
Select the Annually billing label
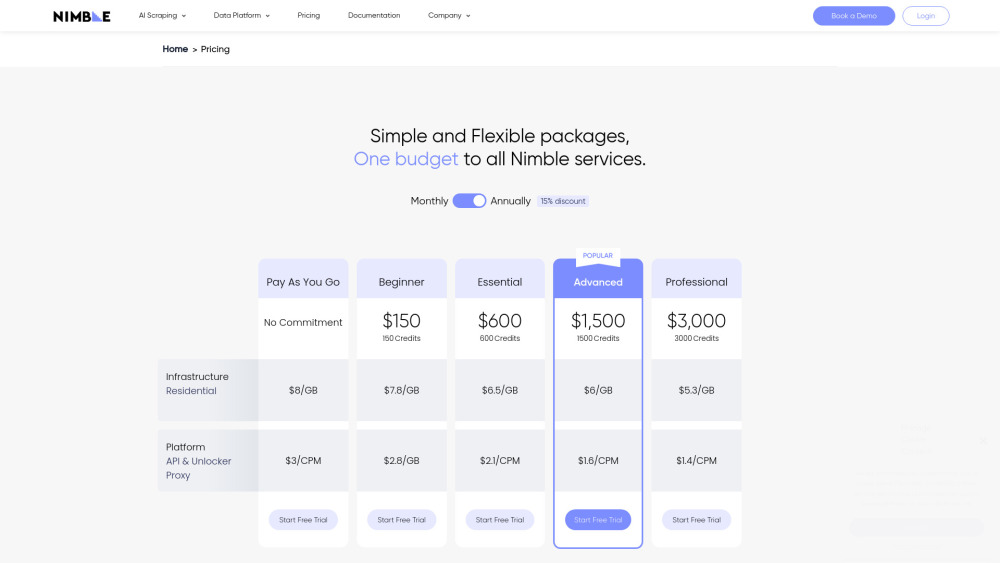(510, 201)
